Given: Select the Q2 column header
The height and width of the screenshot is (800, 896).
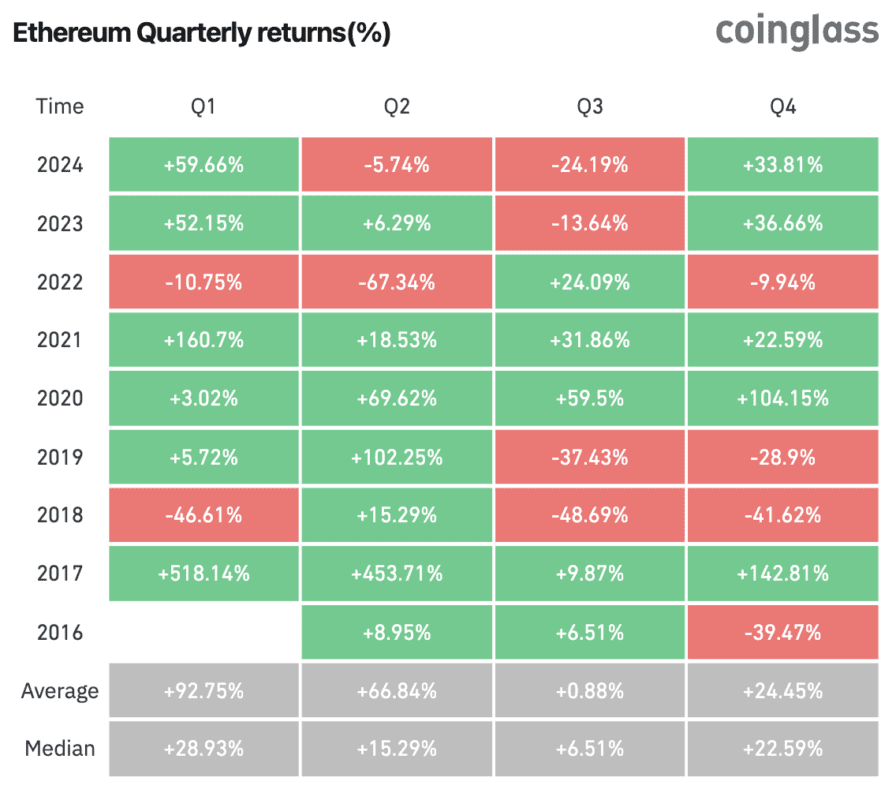Looking at the screenshot, I should (x=397, y=107).
